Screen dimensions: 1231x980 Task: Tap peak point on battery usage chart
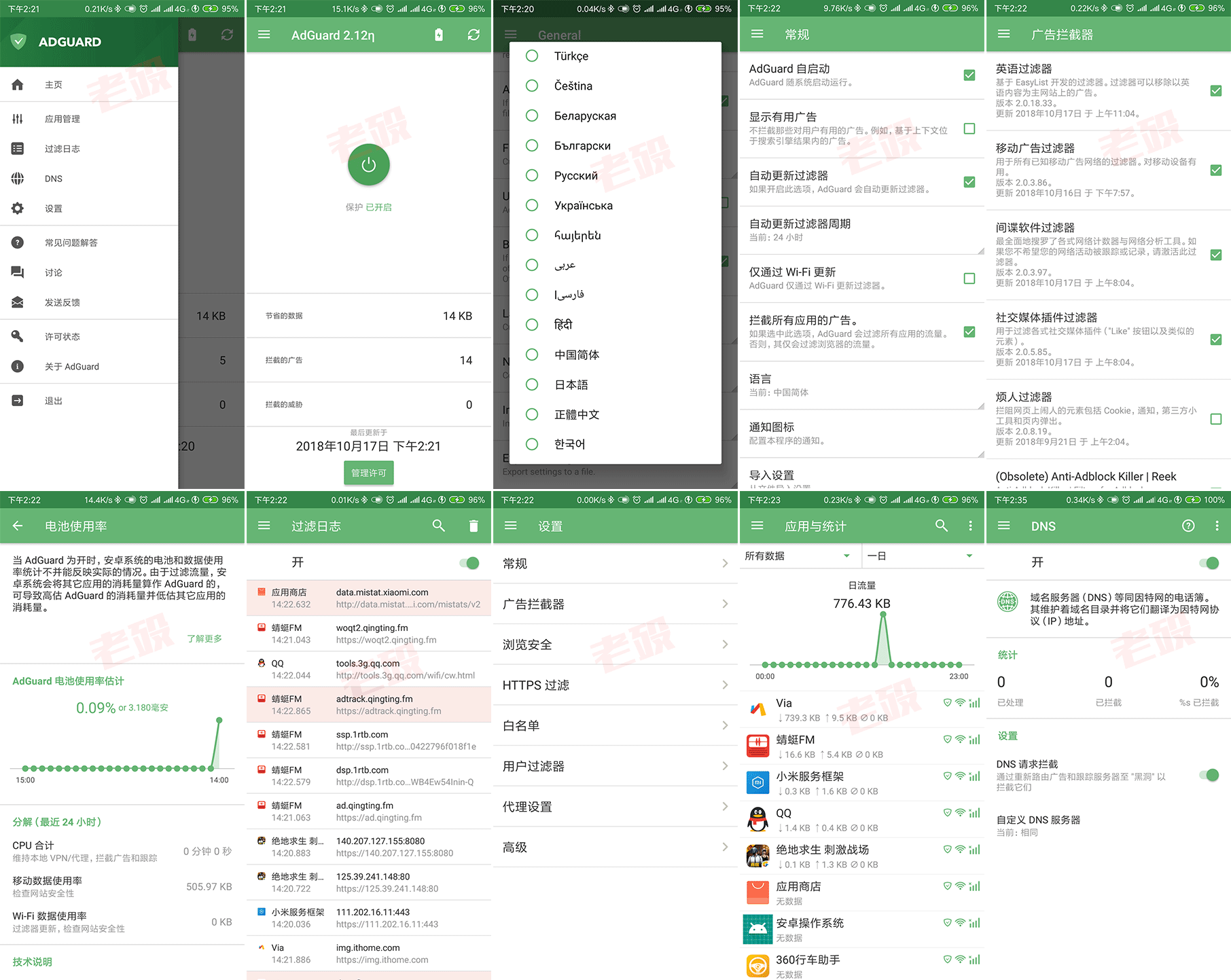pyautogui.click(x=219, y=719)
